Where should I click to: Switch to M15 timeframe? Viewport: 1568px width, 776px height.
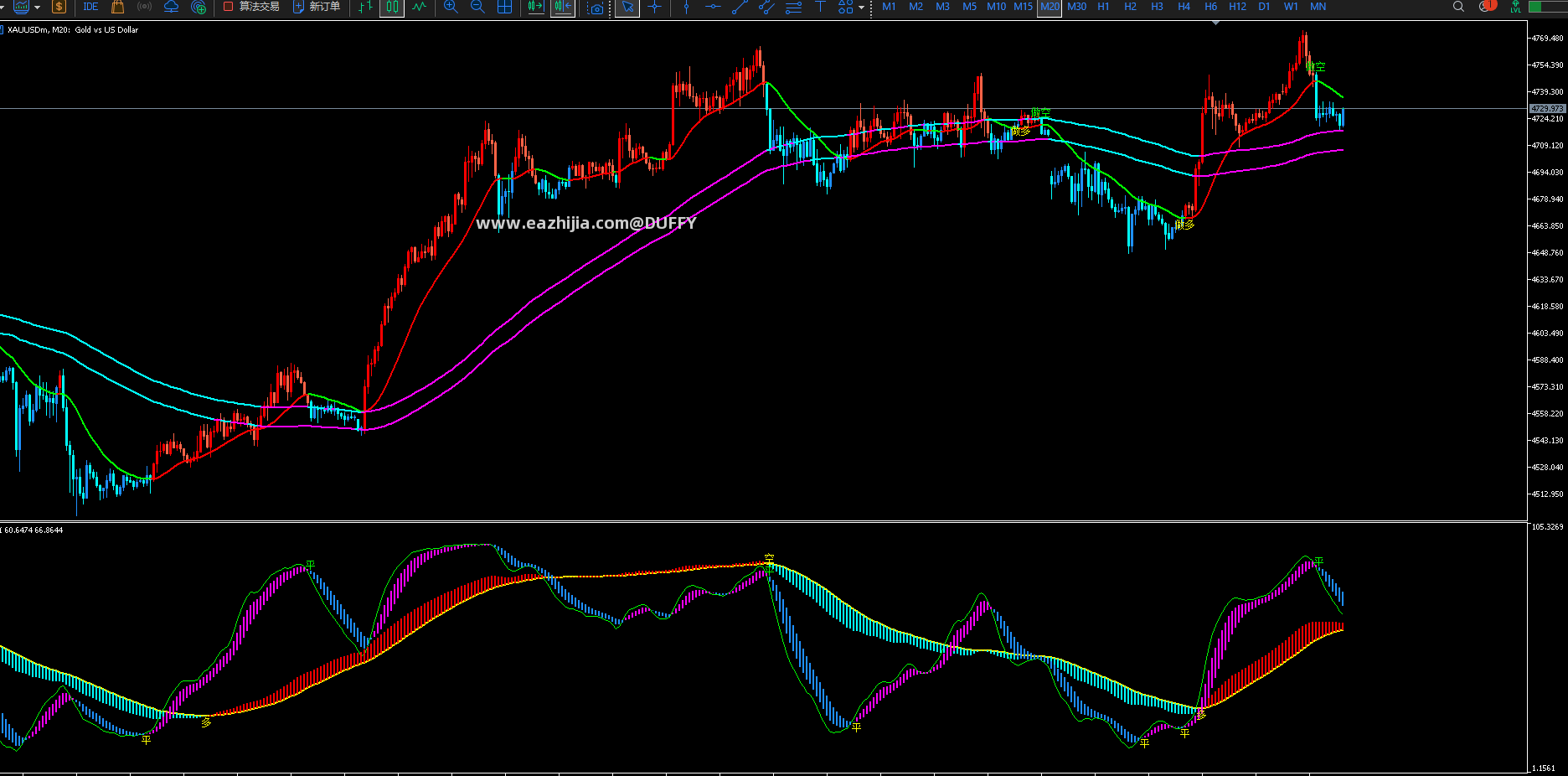1023,7
